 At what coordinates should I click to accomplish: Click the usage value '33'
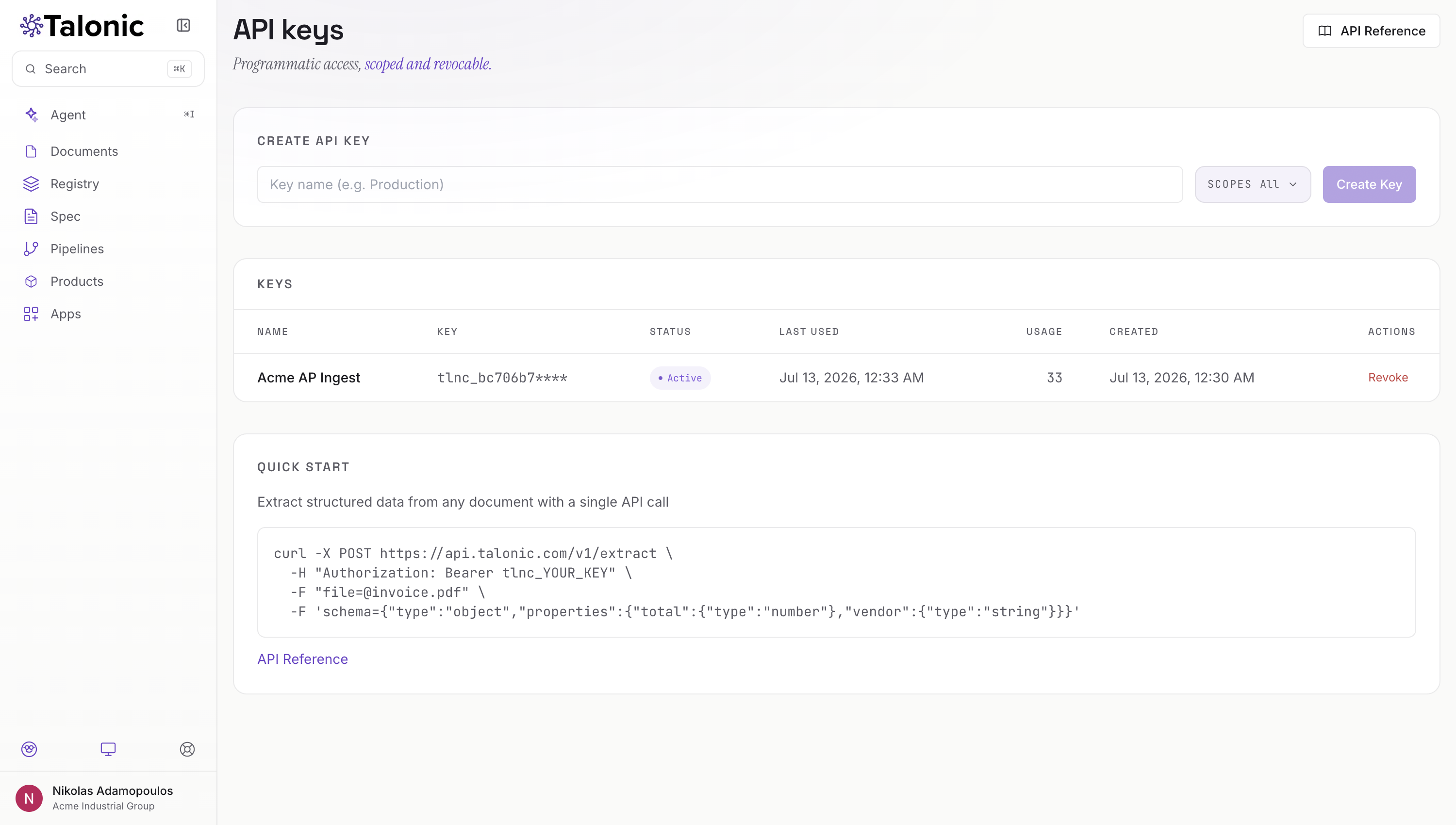[1054, 378]
